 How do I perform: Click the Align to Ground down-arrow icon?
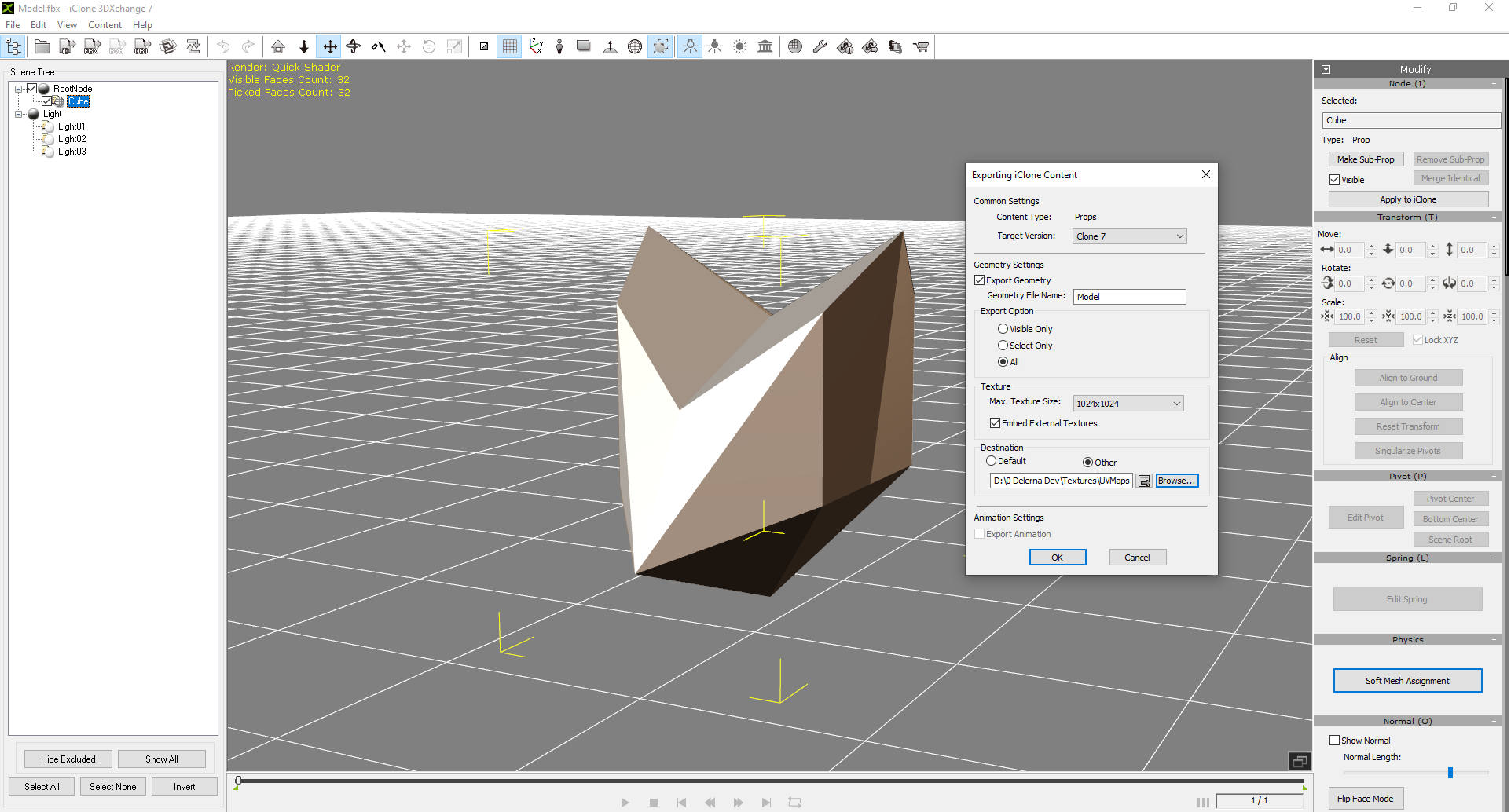(x=304, y=47)
